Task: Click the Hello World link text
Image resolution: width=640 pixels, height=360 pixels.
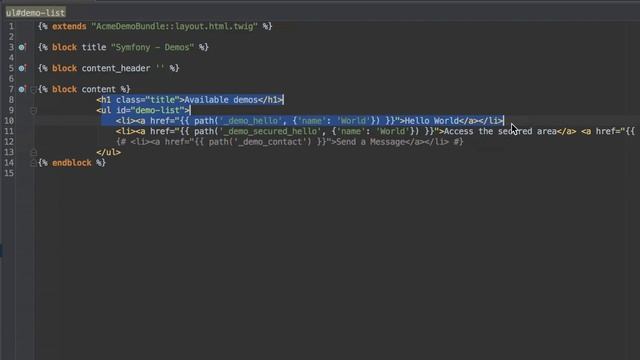Action: tap(431, 121)
